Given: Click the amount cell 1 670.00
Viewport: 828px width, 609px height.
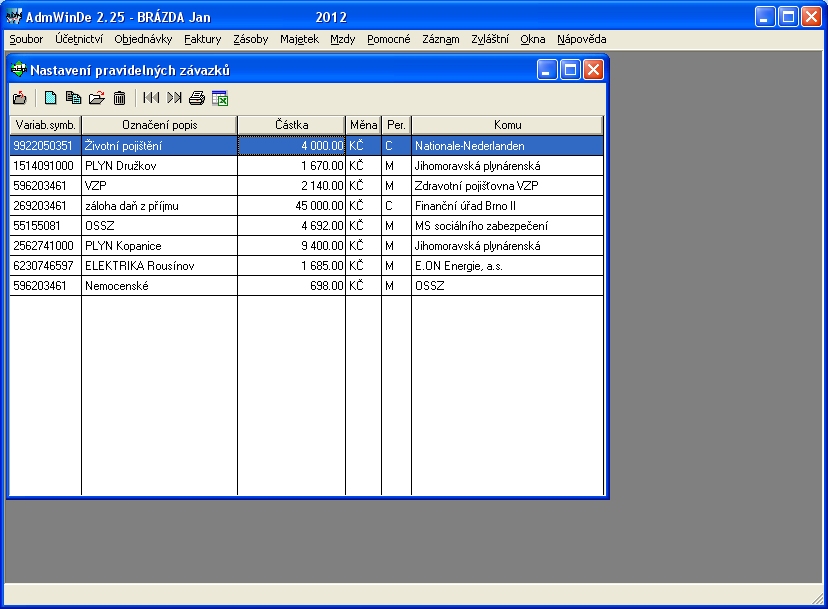Looking at the screenshot, I should click(x=291, y=166).
